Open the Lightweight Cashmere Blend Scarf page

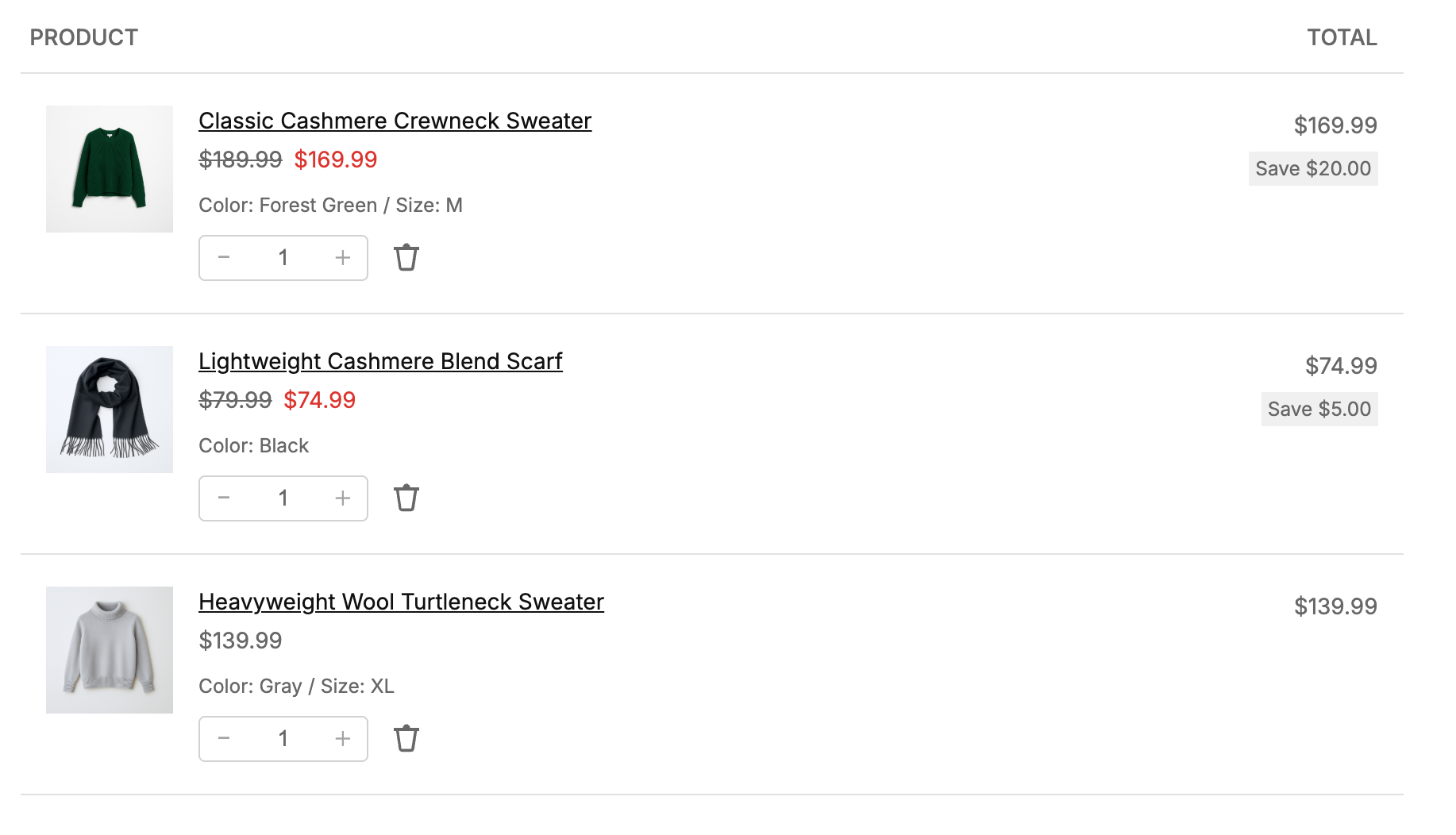(380, 361)
